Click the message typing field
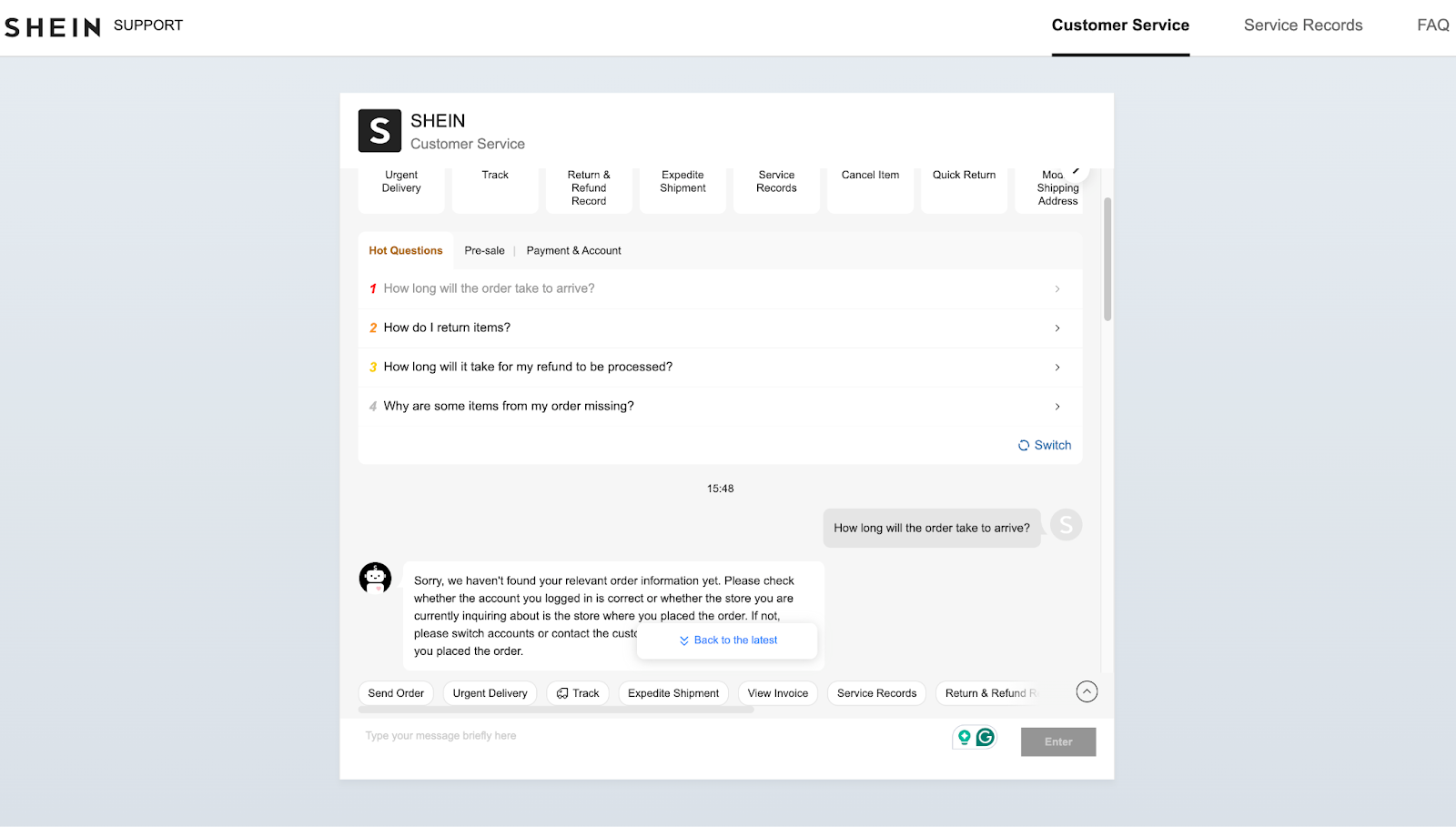The width and height of the screenshot is (1456, 827). click(546, 735)
